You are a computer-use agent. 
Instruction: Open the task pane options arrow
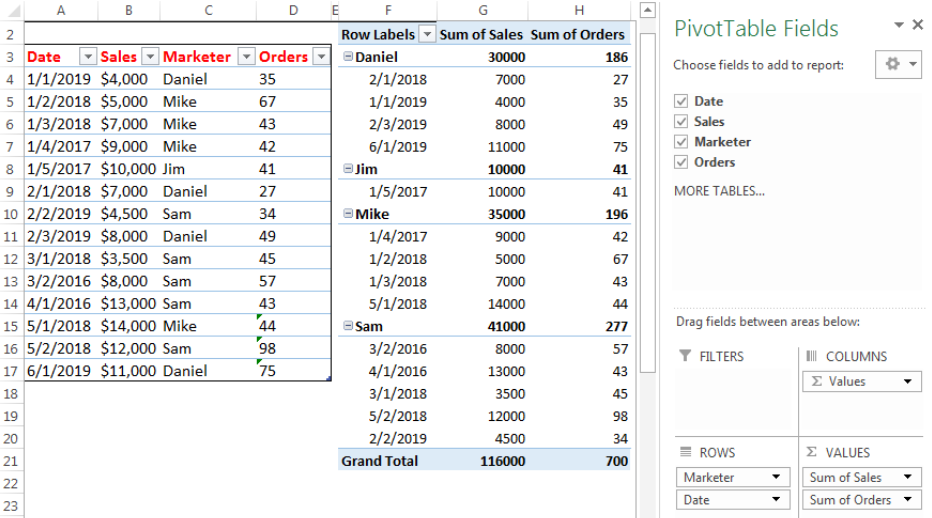[899, 25]
